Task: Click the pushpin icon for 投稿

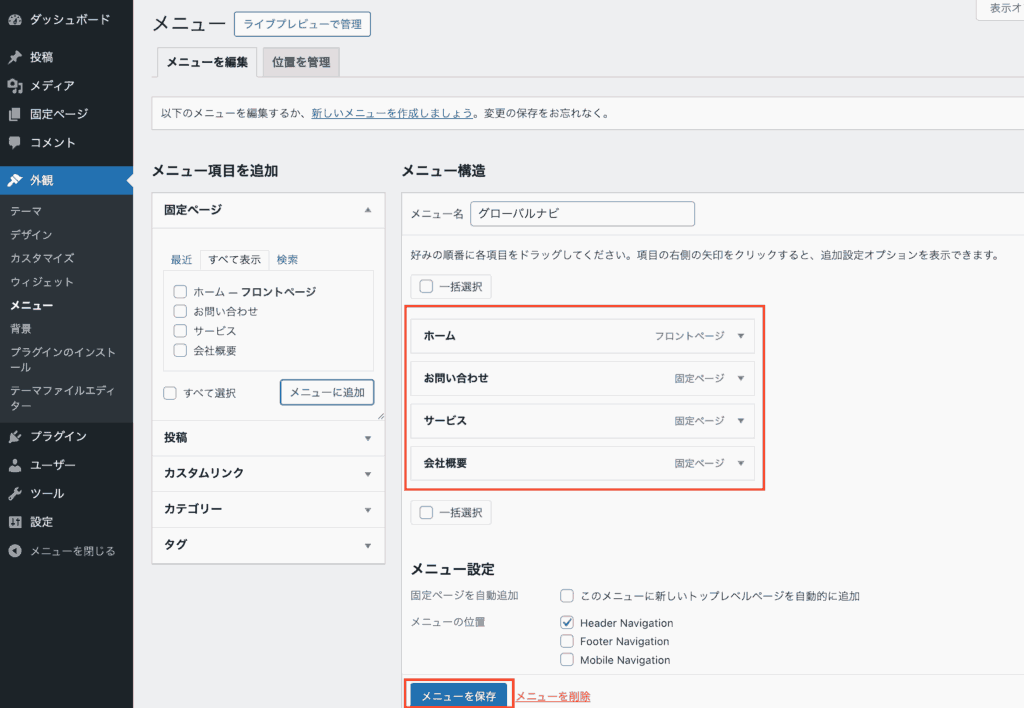Action: click(x=15, y=57)
